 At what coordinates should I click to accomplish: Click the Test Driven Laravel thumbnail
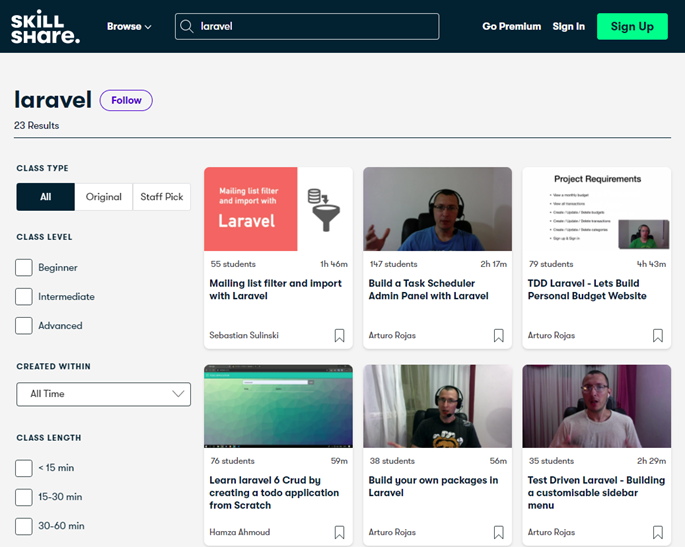[596, 406]
